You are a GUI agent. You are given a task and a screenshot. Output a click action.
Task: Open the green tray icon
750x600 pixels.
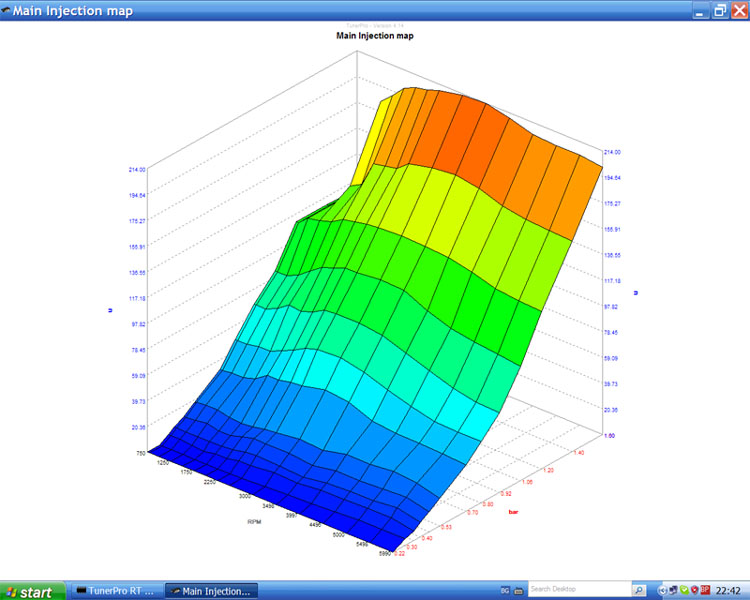[x=684, y=591]
